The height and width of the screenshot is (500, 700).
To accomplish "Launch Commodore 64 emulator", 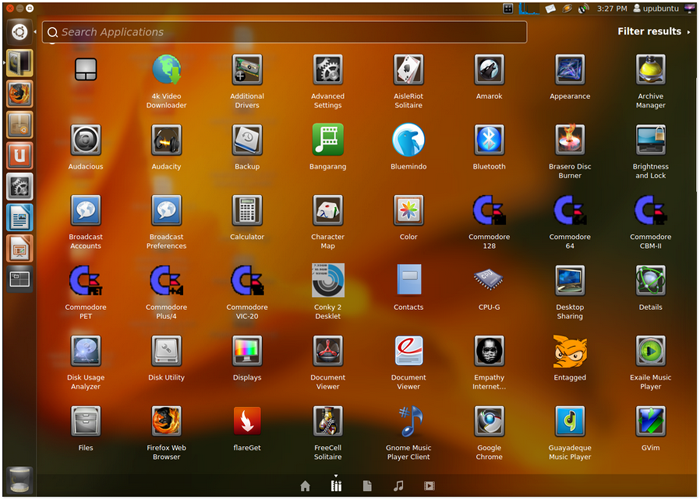I will 570,210.
